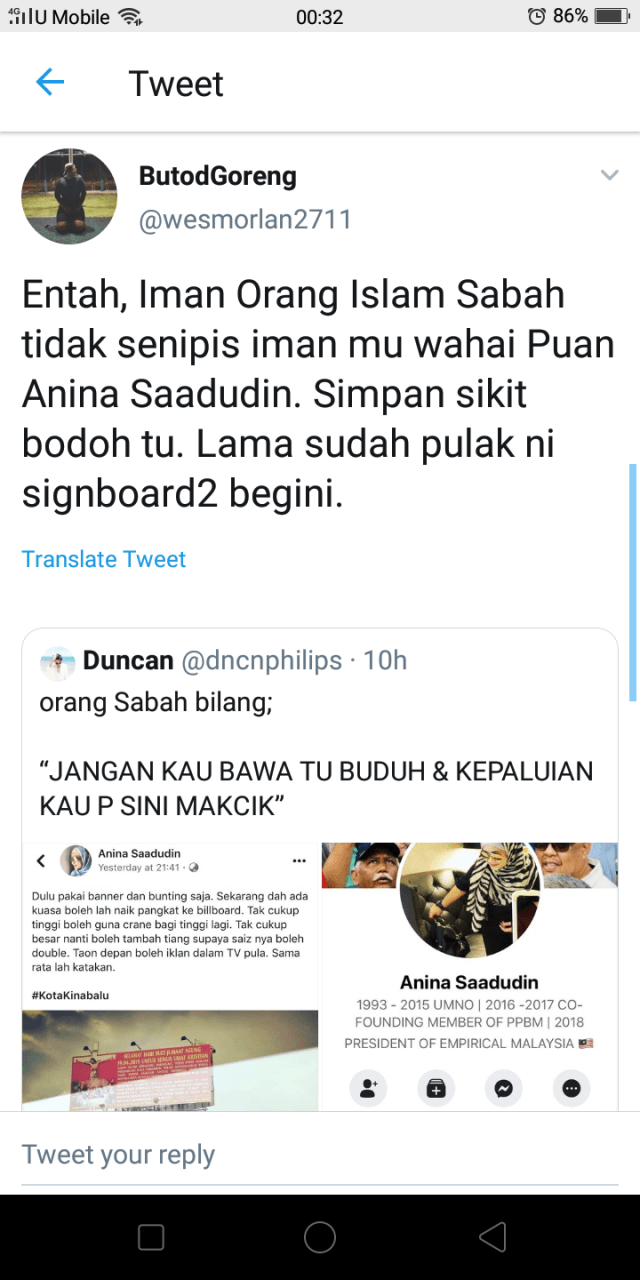Viewport: 640px width, 1280px height.
Task: Tap three-dot menu in Anina's post screenshot
Action: click(x=298, y=860)
